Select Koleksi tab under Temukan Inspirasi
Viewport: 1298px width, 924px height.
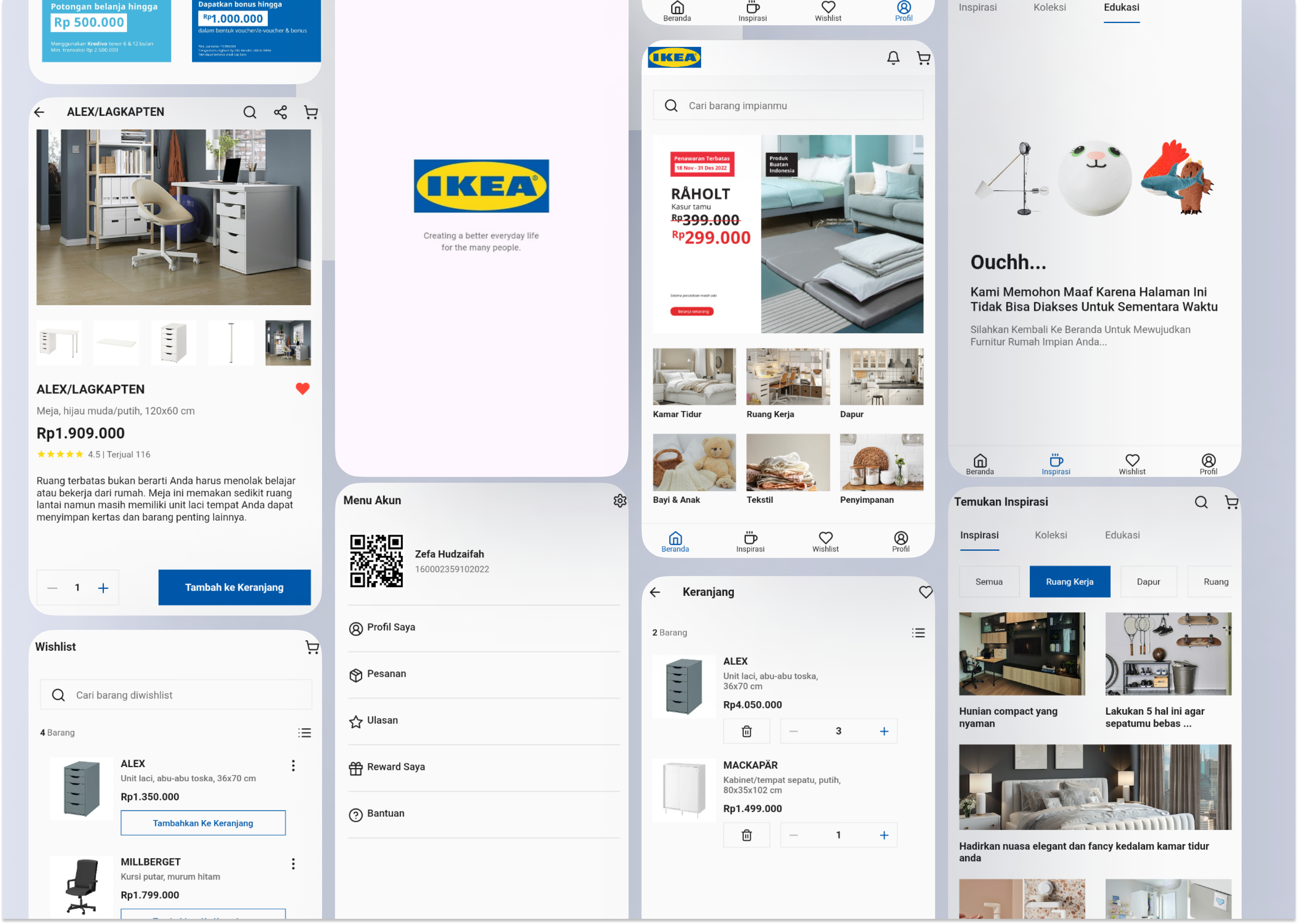[x=1051, y=535]
